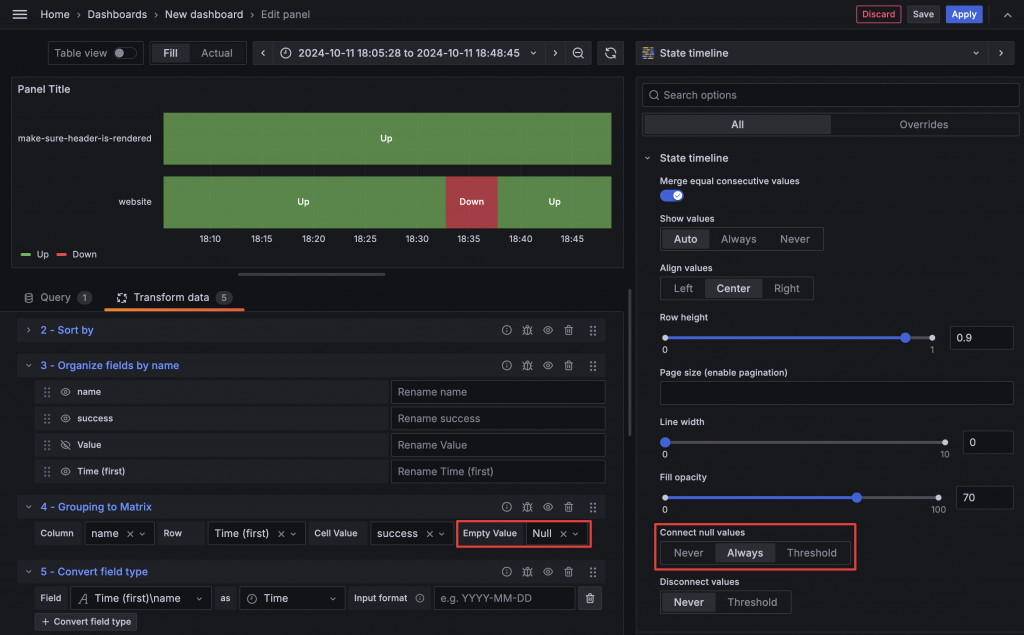
Task: Shift time range backward with left arrow
Action: (x=263, y=53)
